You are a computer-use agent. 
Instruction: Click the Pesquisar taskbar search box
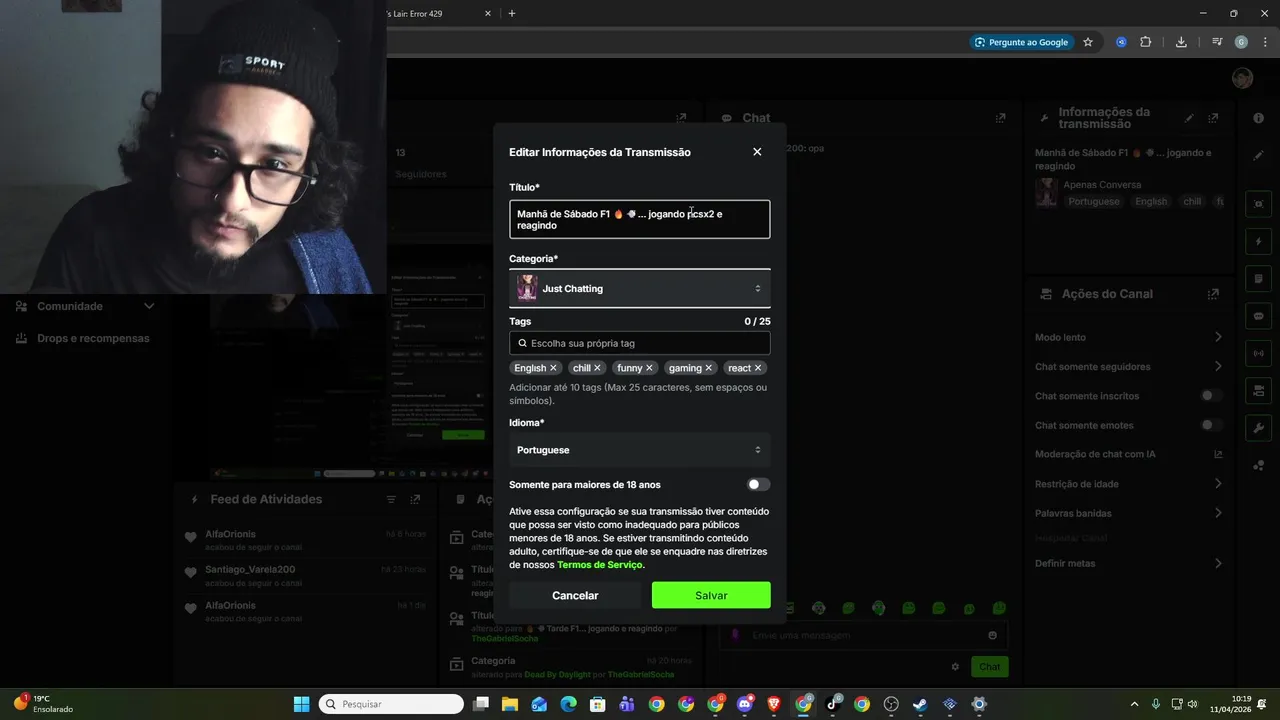pyautogui.click(x=391, y=704)
